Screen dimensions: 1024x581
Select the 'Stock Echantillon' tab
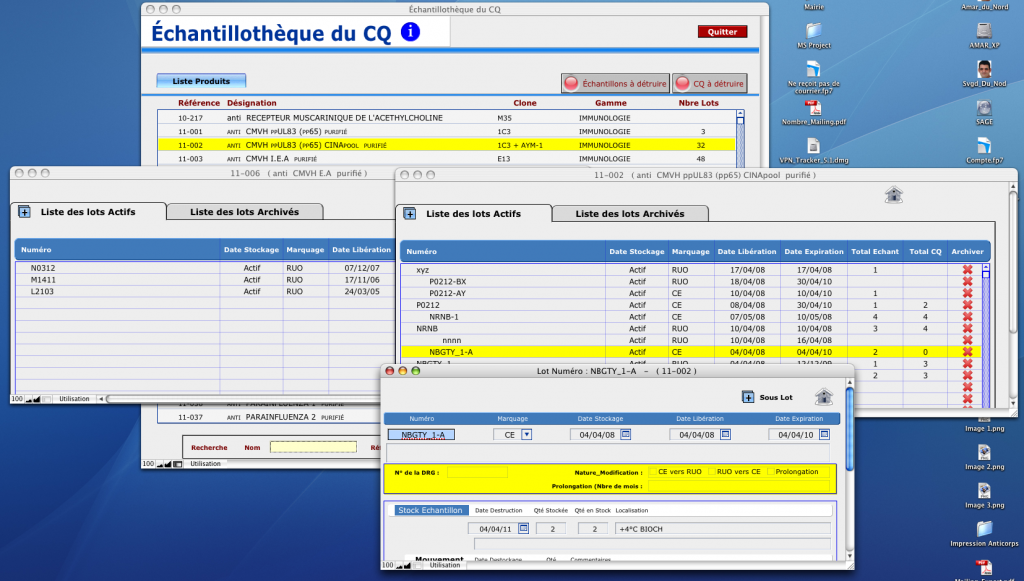tap(430, 510)
